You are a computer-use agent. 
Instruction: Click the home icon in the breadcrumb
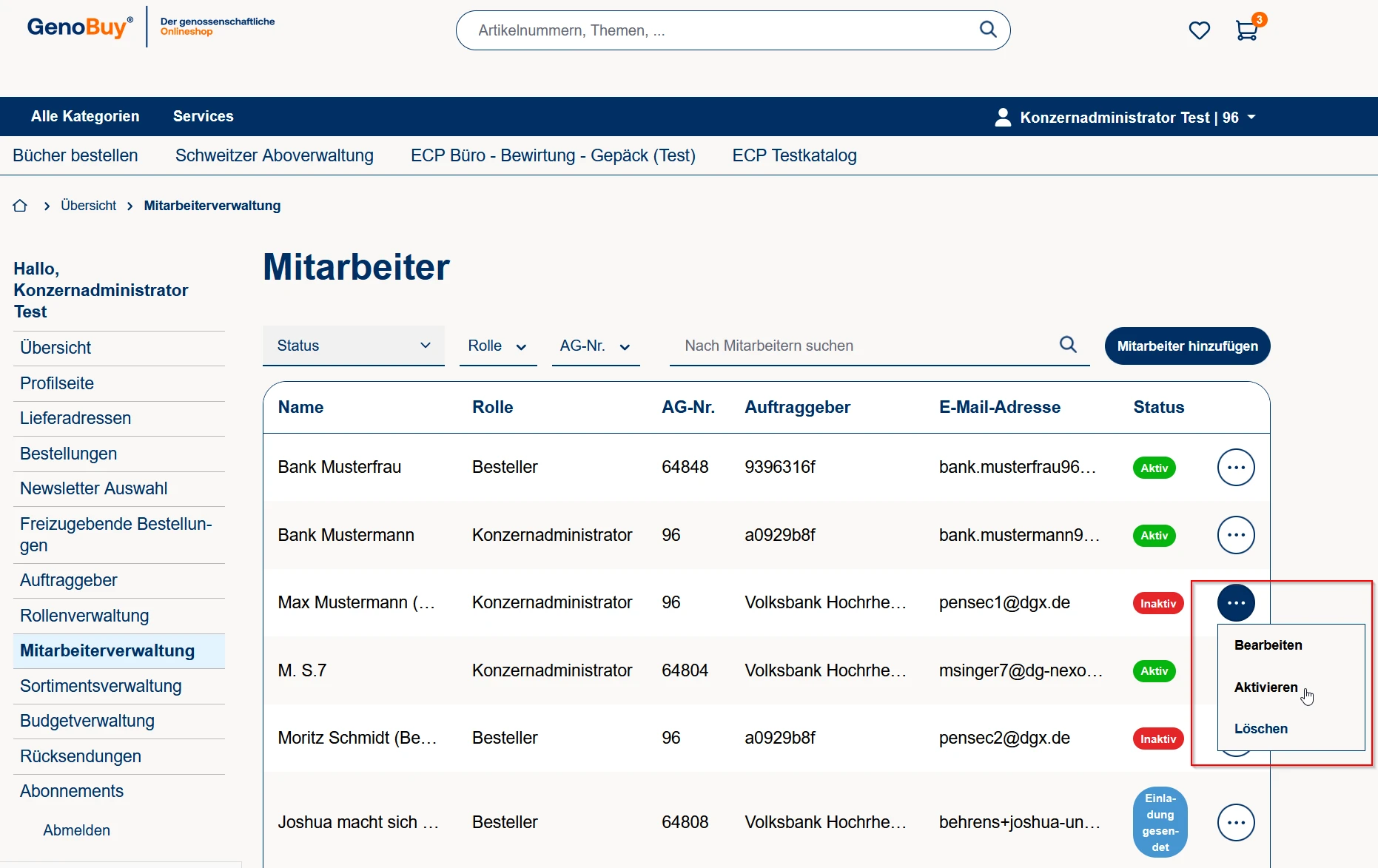click(x=20, y=206)
